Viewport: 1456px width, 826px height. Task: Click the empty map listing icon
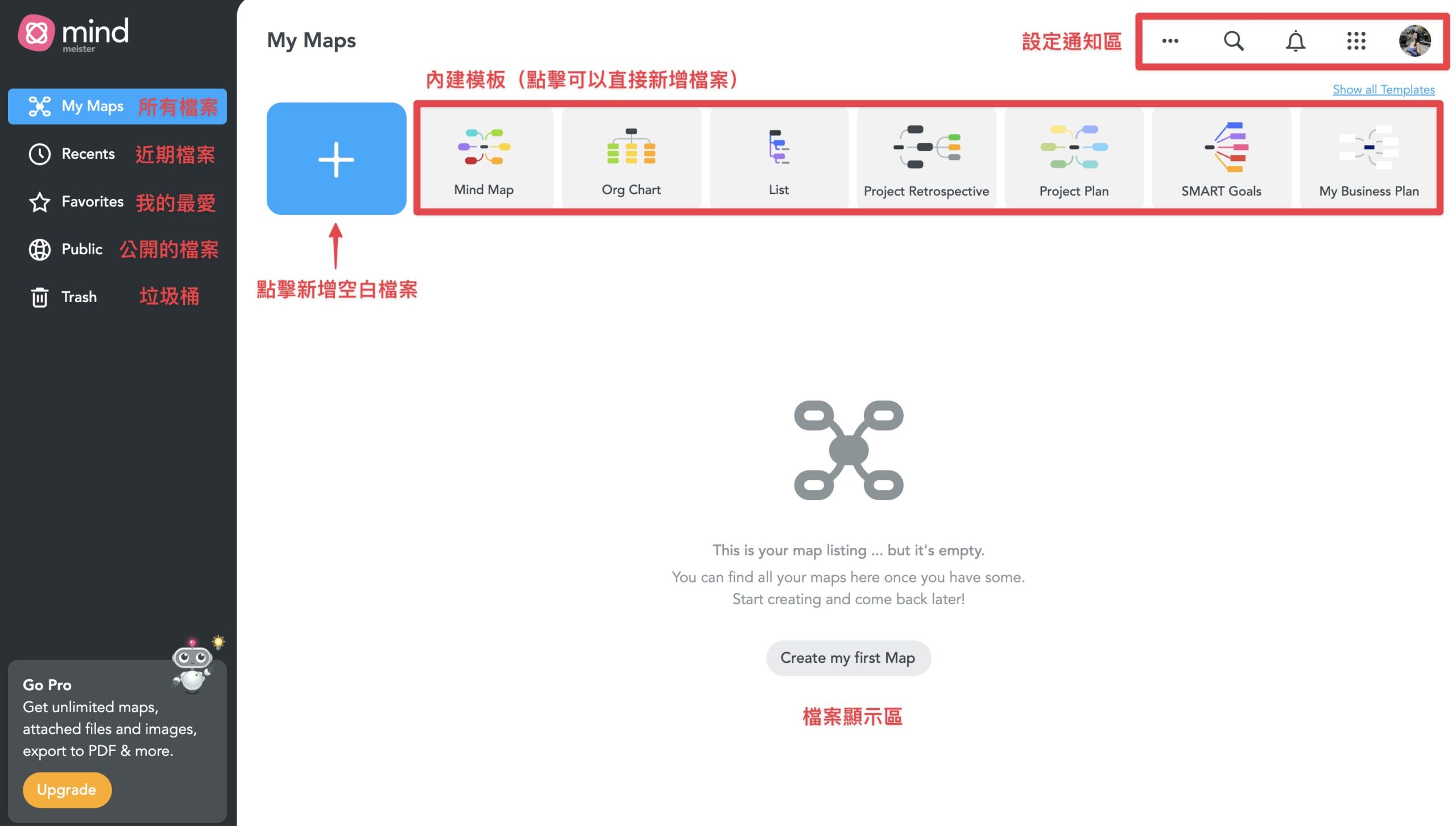coord(849,450)
